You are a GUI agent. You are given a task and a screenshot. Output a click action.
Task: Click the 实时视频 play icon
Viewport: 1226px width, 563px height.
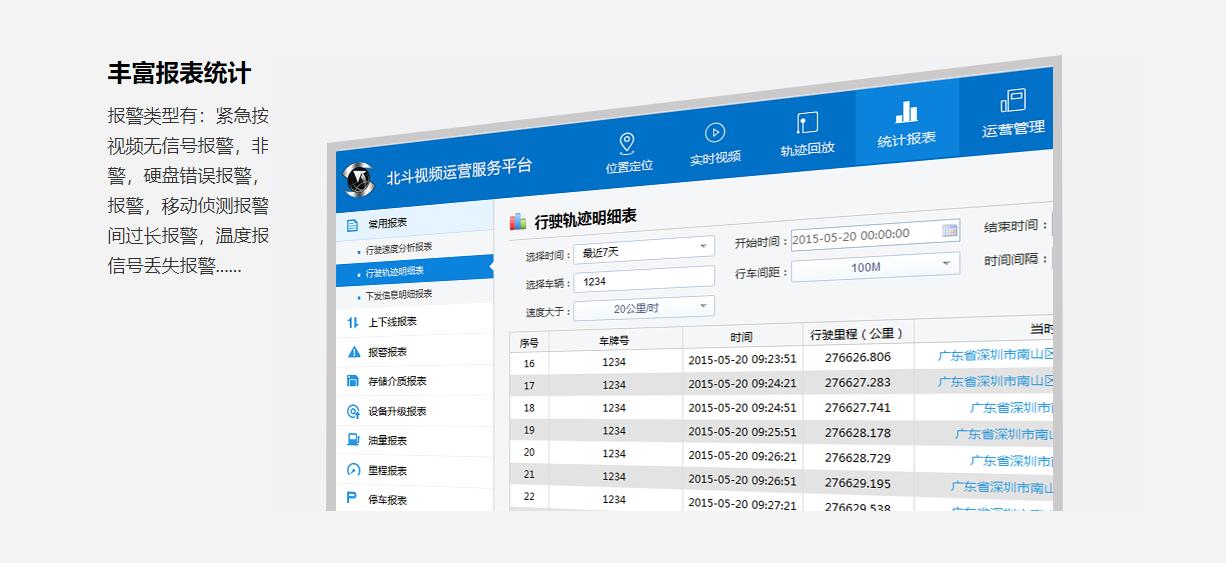pyautogui.click(x=714, y=132)
